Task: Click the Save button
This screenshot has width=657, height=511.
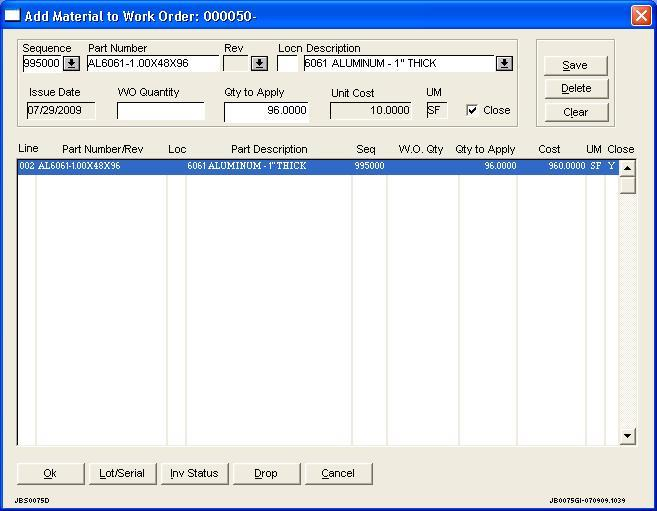Action: tap(575, 65)
